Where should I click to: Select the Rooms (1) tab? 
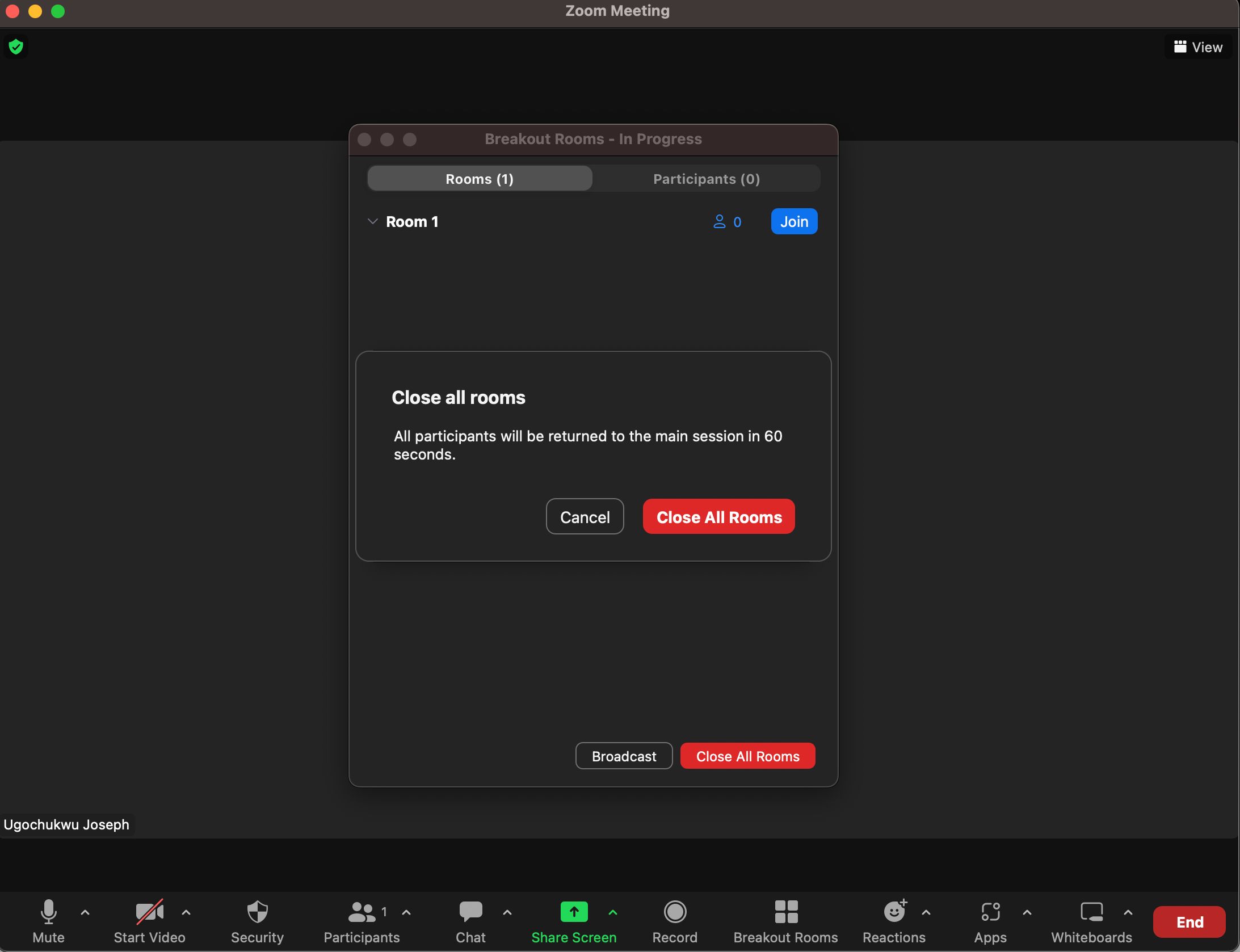(480, 179)
